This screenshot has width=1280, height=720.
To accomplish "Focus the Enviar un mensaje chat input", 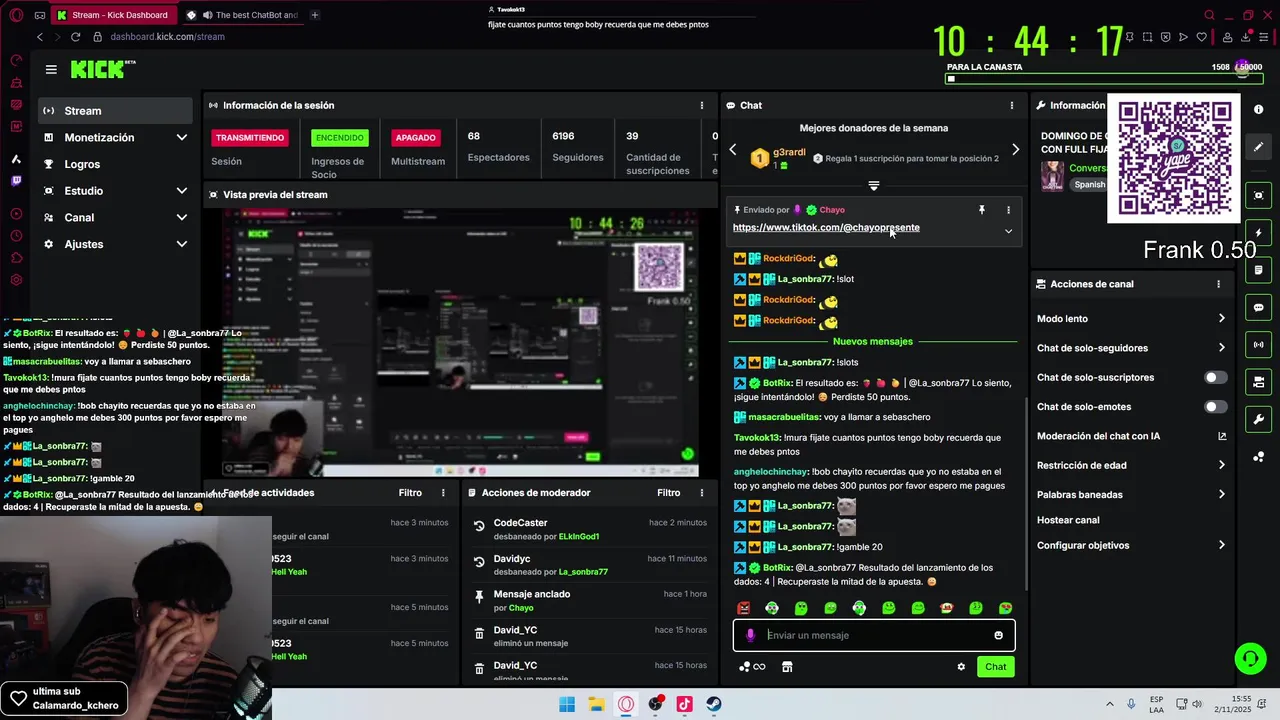I will (x=874, y=635).
